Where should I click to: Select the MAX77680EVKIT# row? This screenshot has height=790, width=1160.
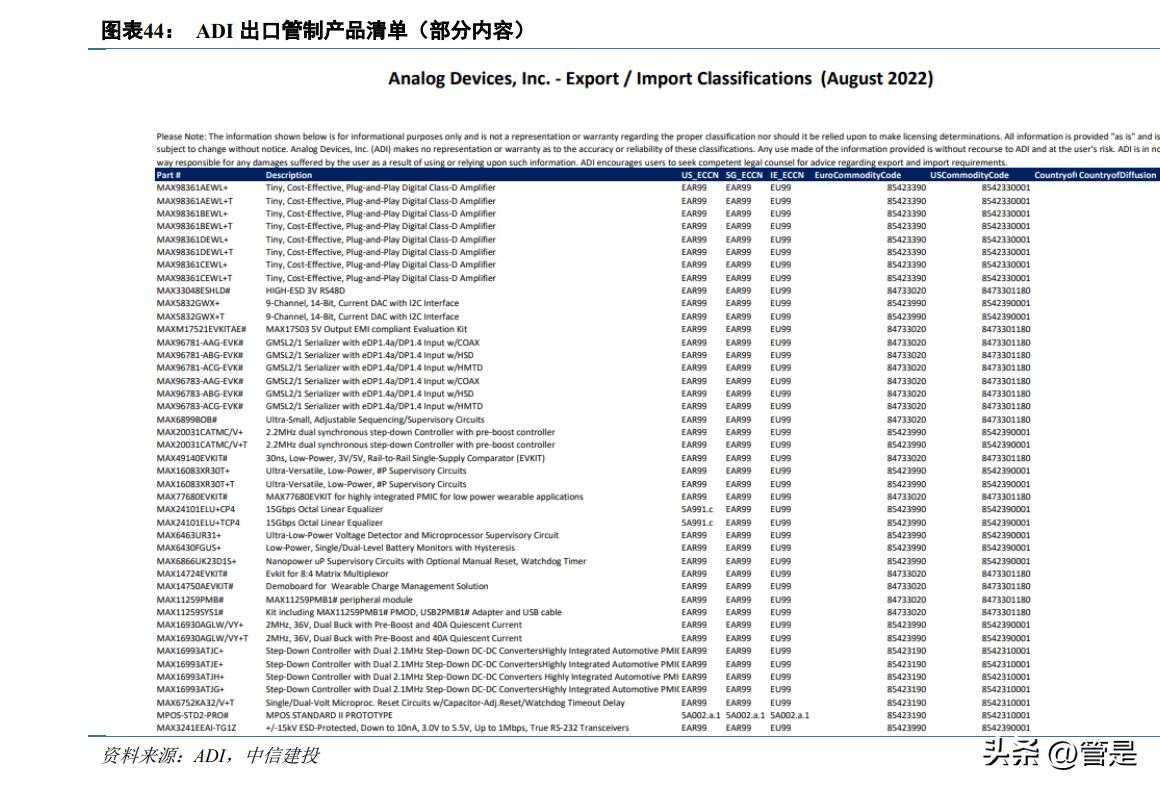click(x=198, y=496)
